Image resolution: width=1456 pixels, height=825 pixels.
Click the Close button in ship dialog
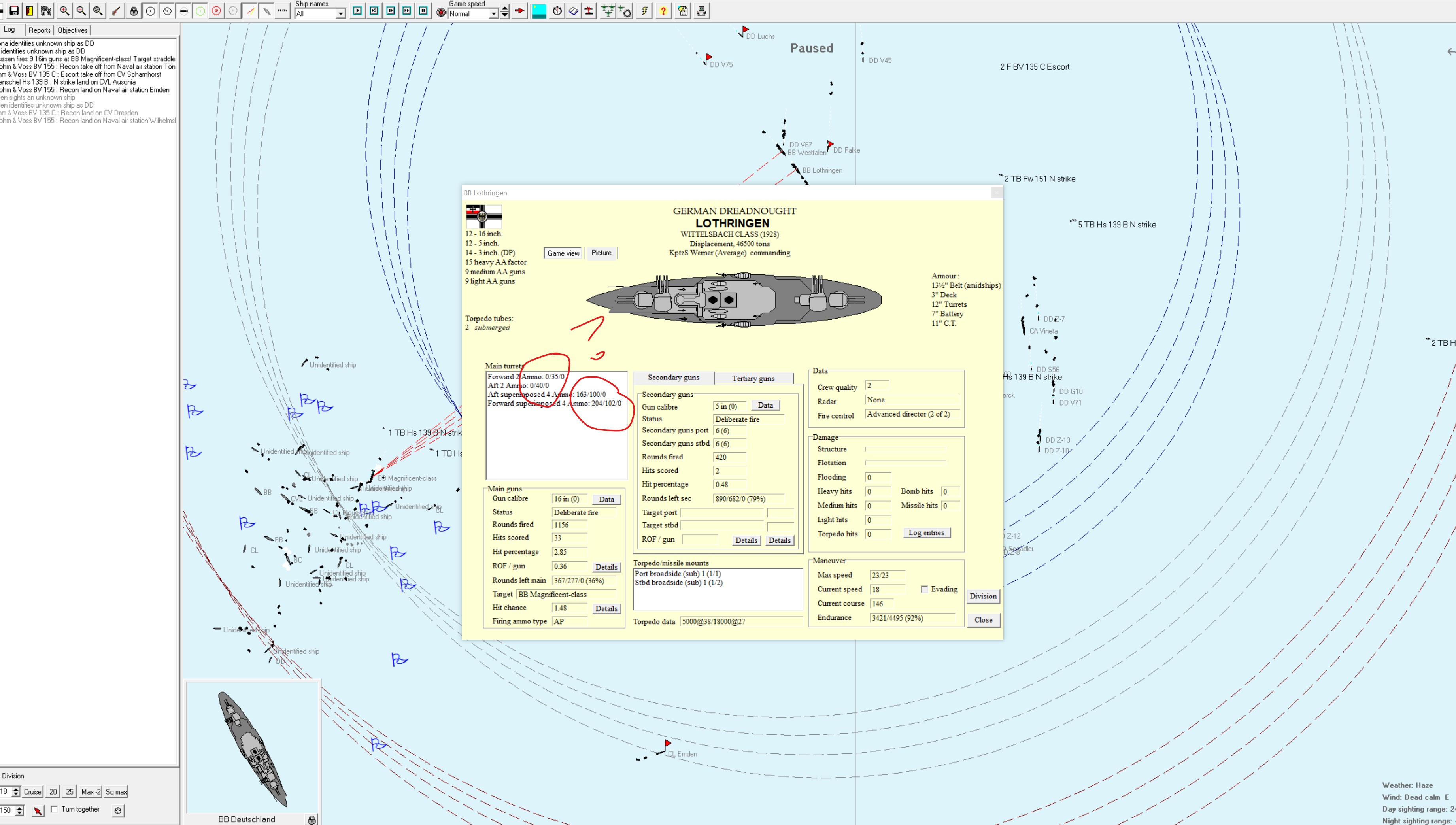click(x=983, y=620)
